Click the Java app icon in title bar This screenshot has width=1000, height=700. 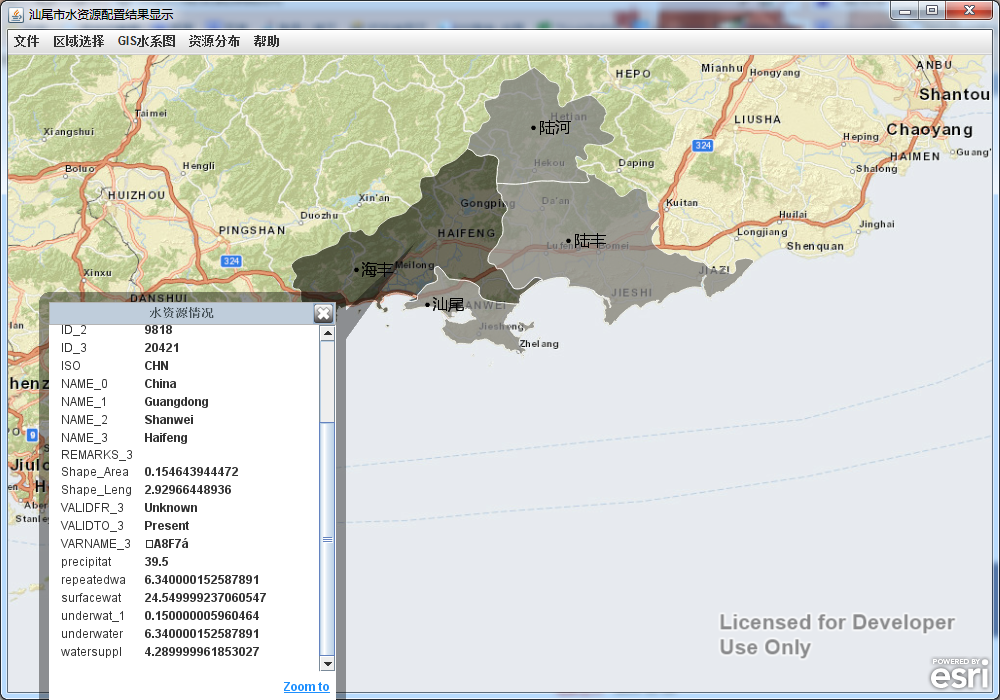tap(16, 14)
